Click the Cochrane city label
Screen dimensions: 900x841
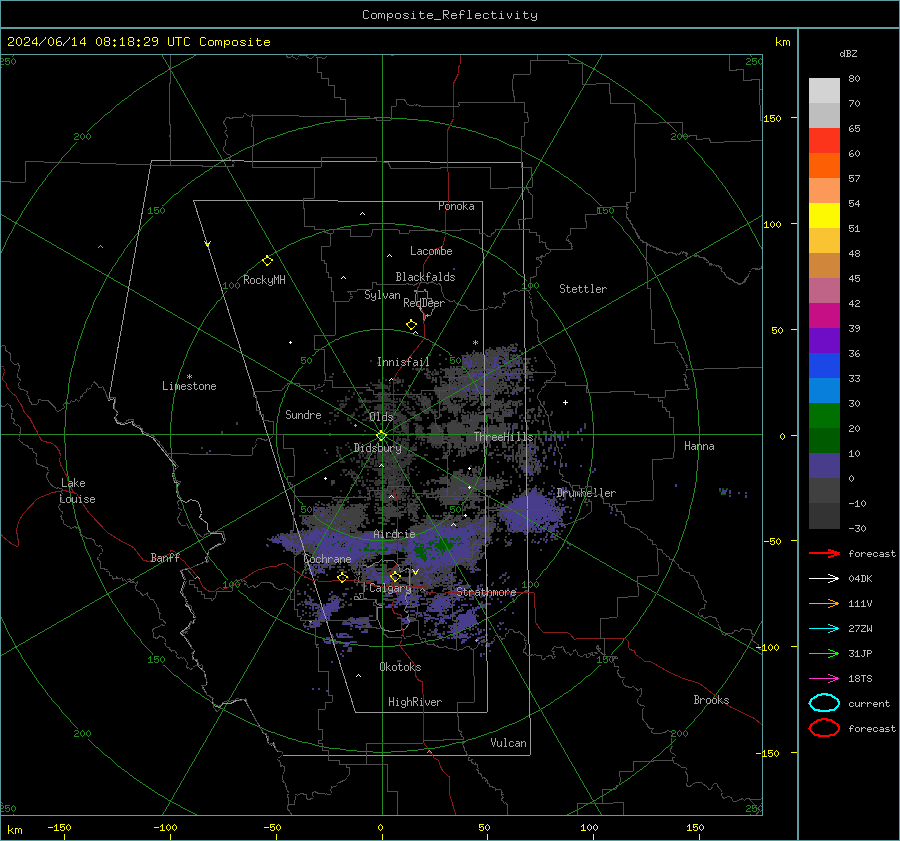coord(327,559)
